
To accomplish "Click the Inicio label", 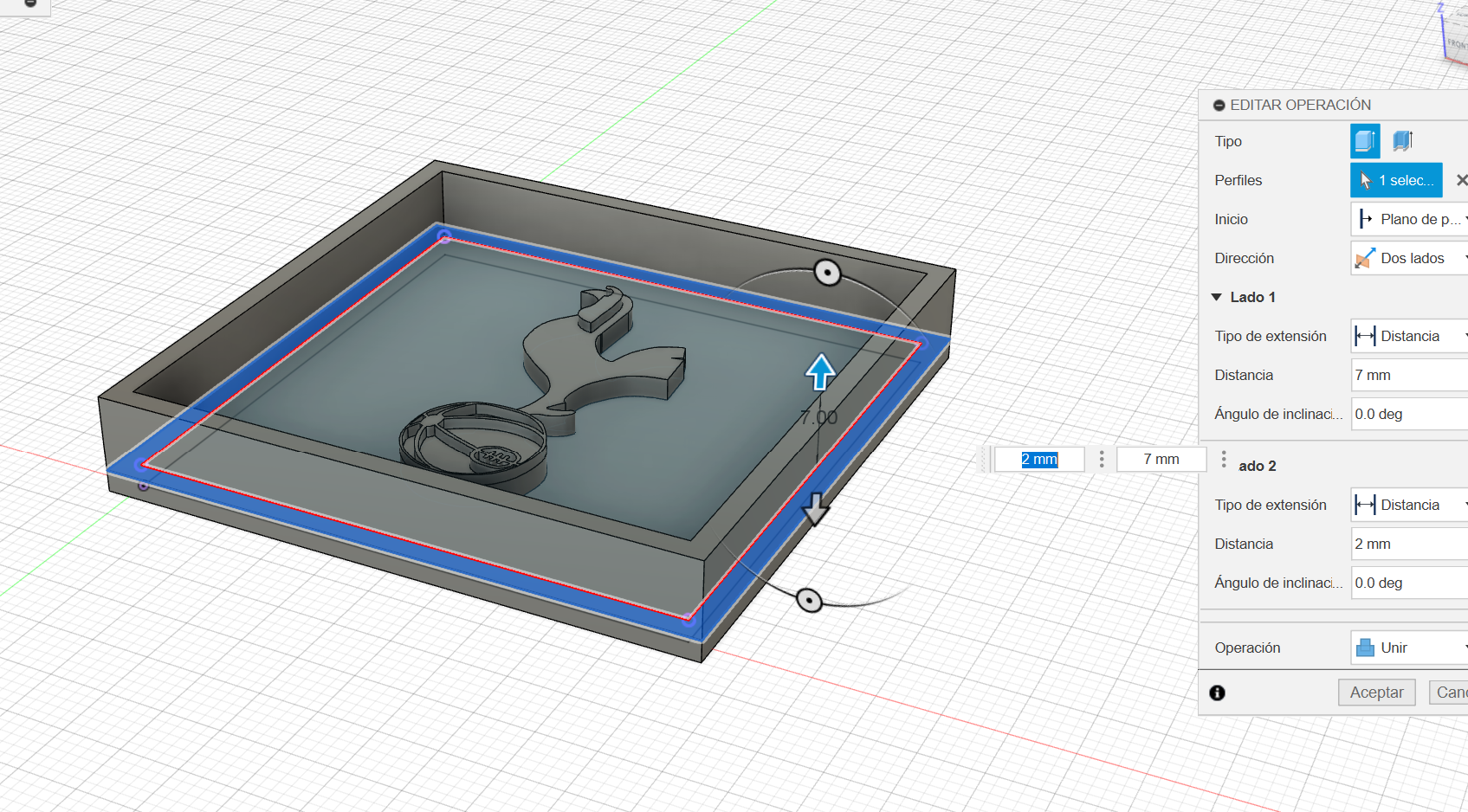I will 1231,219.
